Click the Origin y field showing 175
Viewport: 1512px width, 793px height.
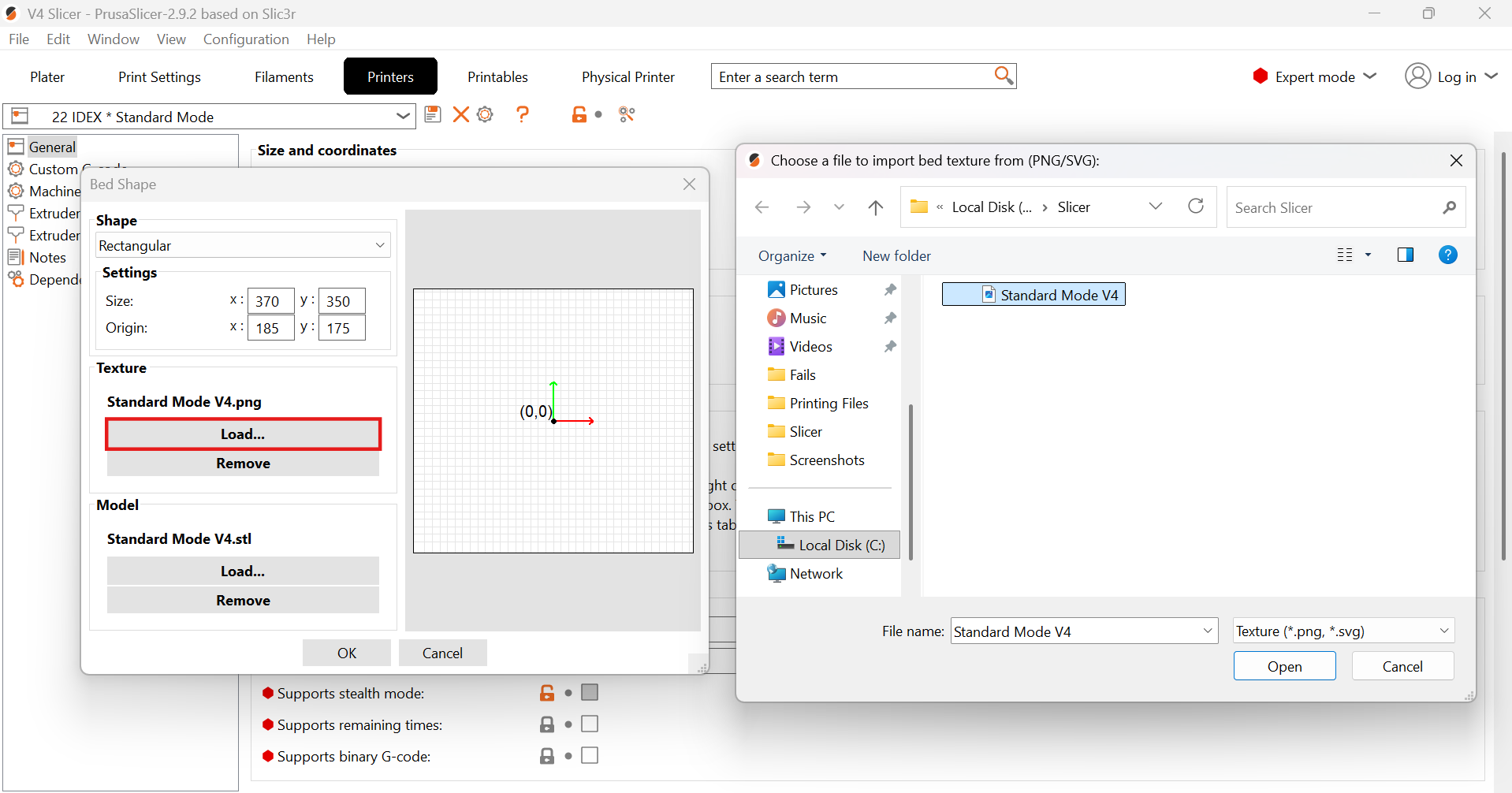click(341, 328)
